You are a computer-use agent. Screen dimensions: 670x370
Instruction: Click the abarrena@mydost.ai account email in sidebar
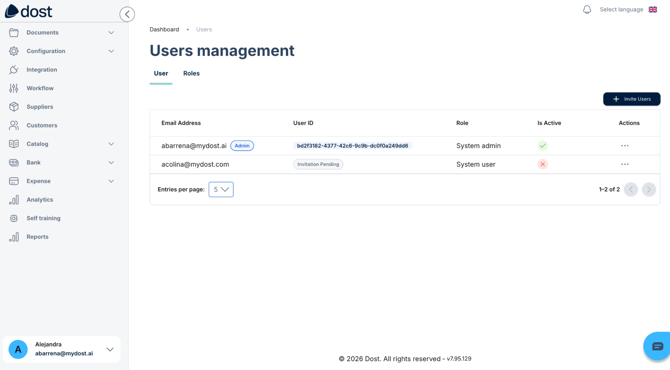tap(64, 353)
